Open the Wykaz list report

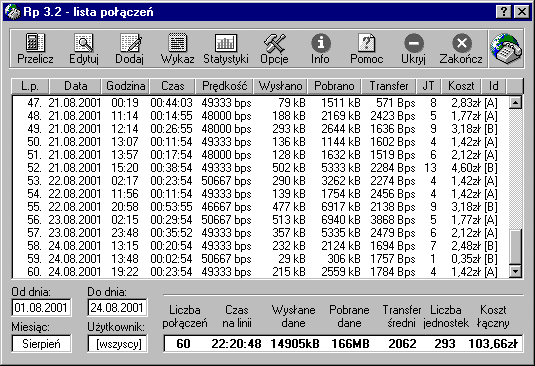click(177, 48)
